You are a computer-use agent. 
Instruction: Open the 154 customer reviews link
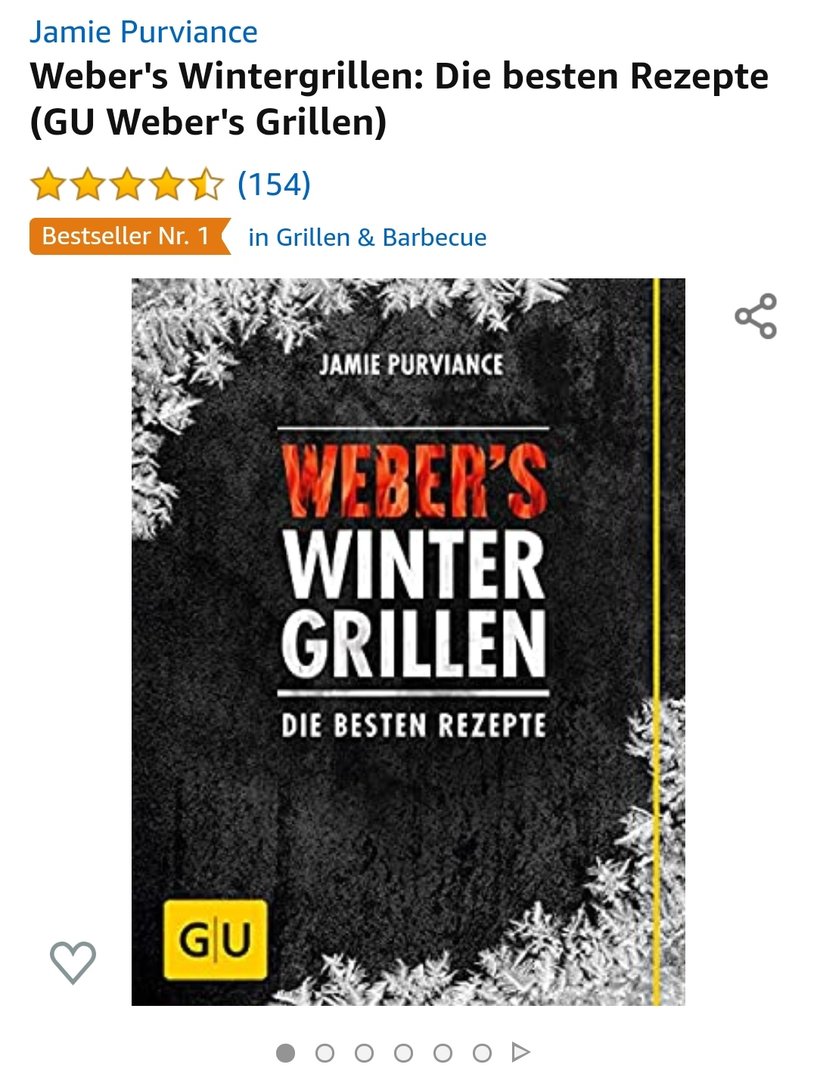pos(274,184)
